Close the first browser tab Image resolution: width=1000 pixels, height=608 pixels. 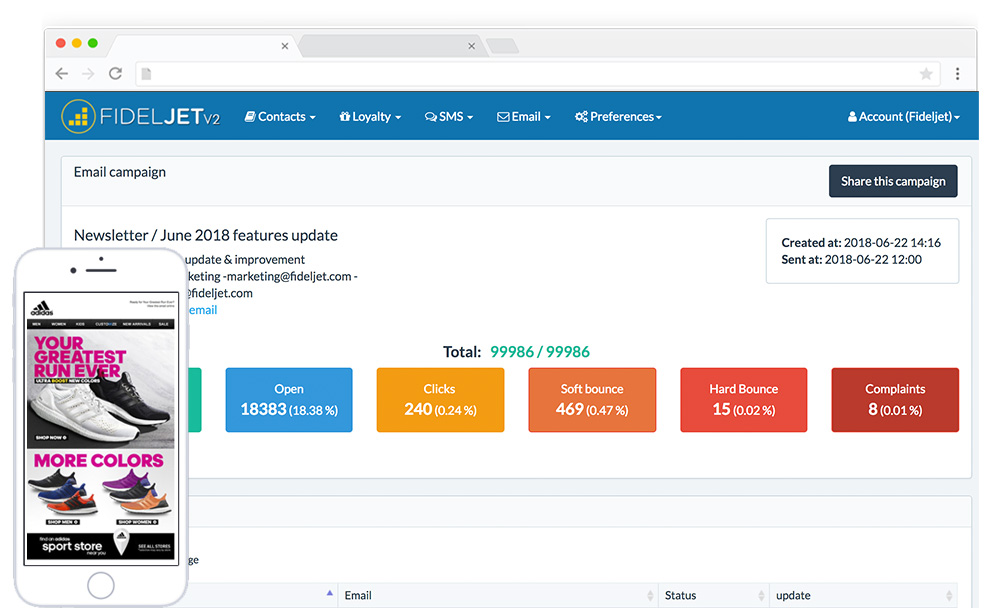[285, 46]
